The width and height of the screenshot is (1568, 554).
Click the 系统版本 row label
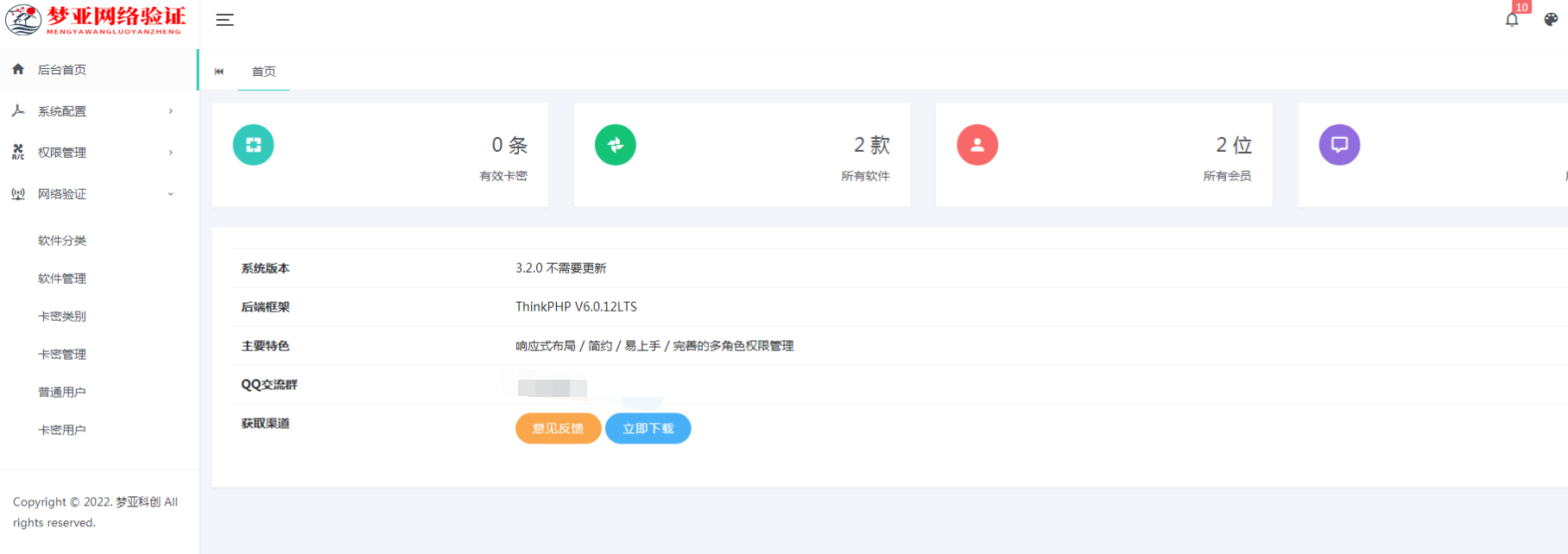point(265,268)
